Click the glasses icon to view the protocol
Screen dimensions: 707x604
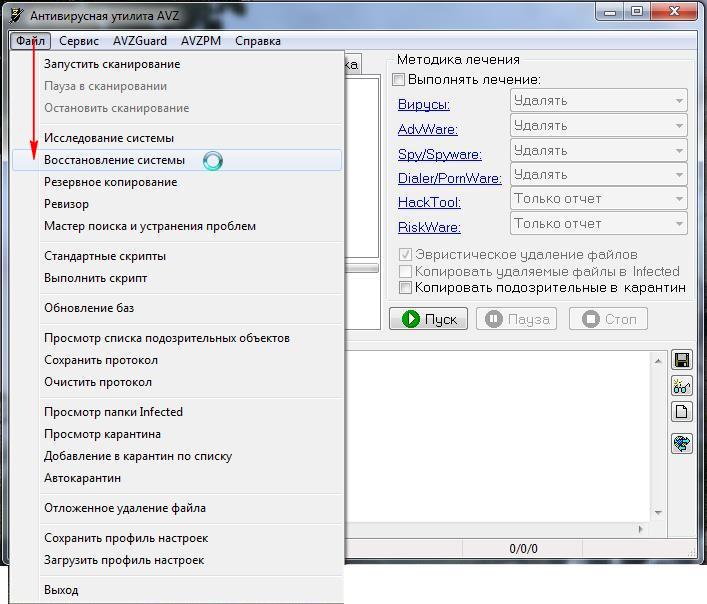(681, 386)
